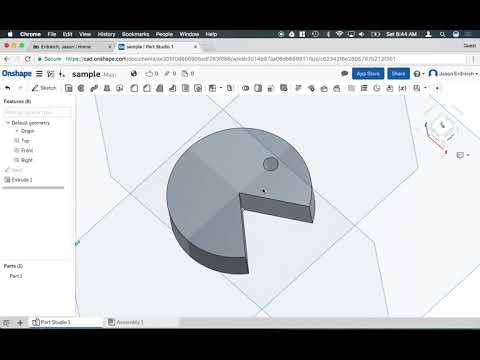The height and width of the screenshot is (360, 480).
Task: Select Origin in the feature list
Action: tap(27, 131)
